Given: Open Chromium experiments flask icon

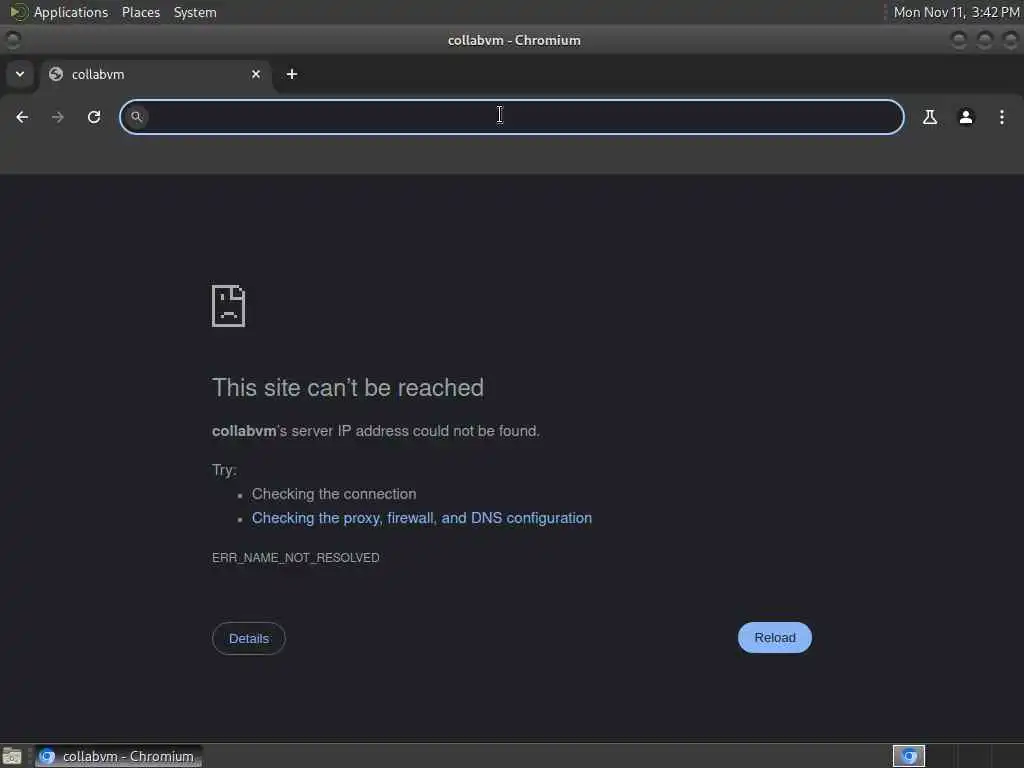Looking at the screenshot, I should click(929, 117).
